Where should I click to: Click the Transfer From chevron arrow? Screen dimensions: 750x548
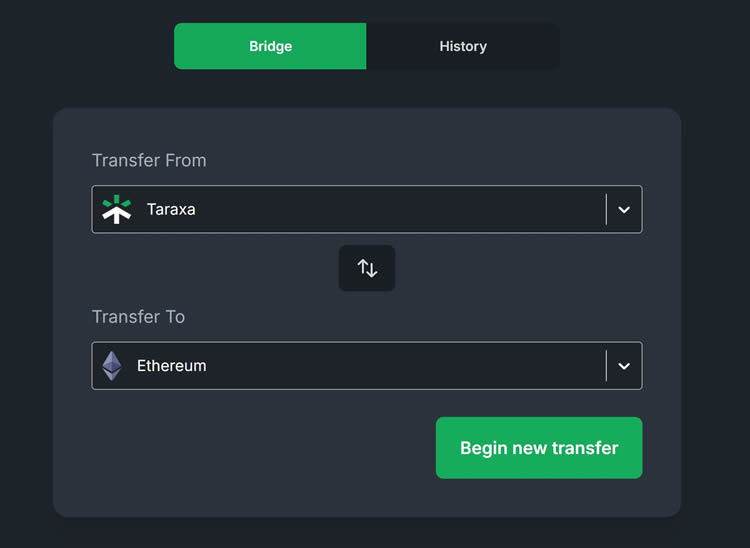[624, 210]
